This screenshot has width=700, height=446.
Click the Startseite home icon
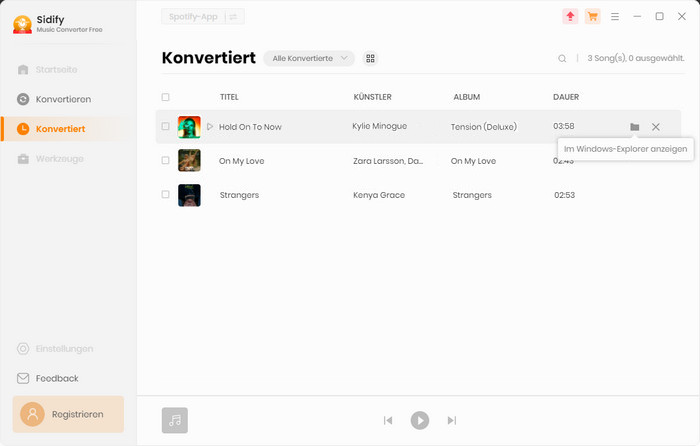click(x=23, y=70)
